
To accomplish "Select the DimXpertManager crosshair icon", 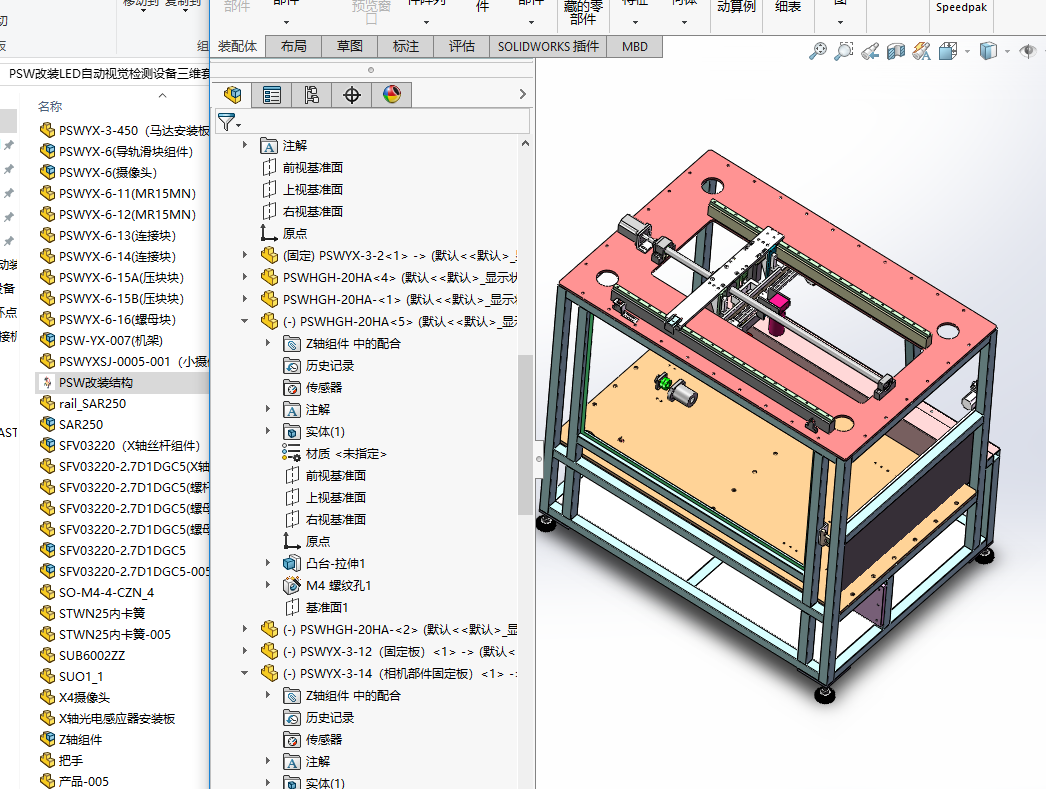I will pos(351,95).
